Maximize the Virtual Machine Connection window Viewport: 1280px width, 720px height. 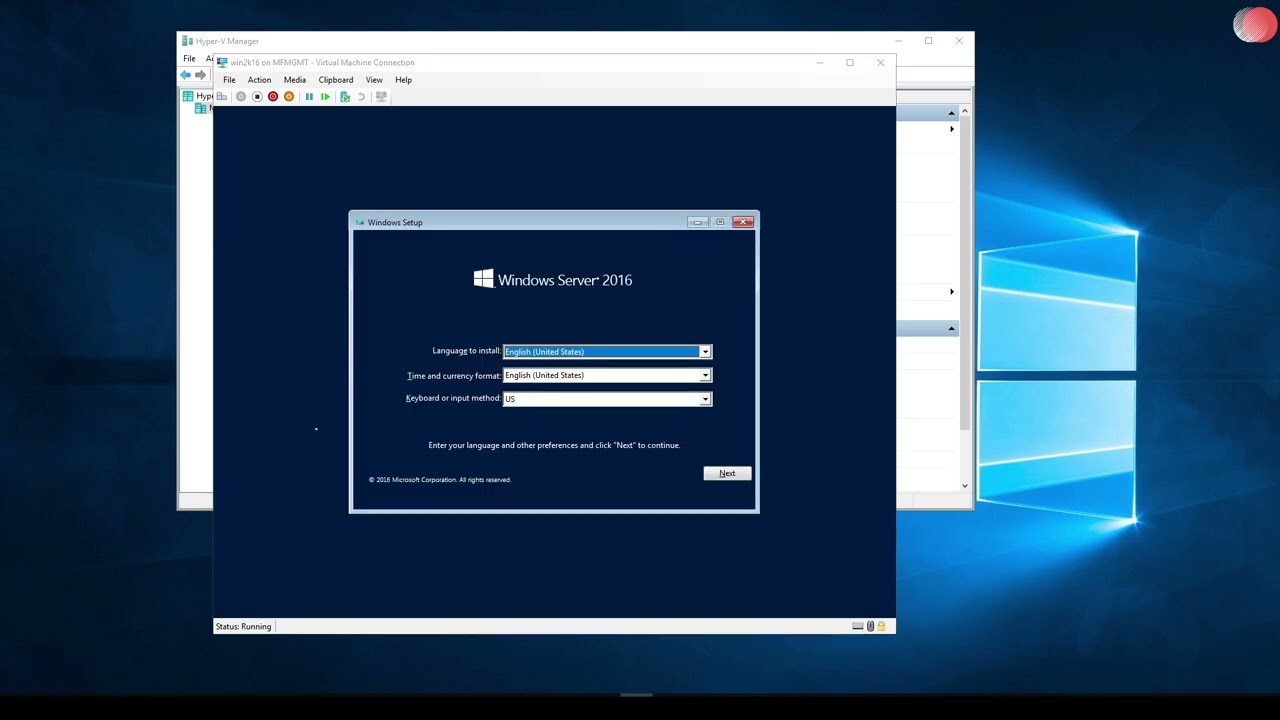(x=850, y=62)
